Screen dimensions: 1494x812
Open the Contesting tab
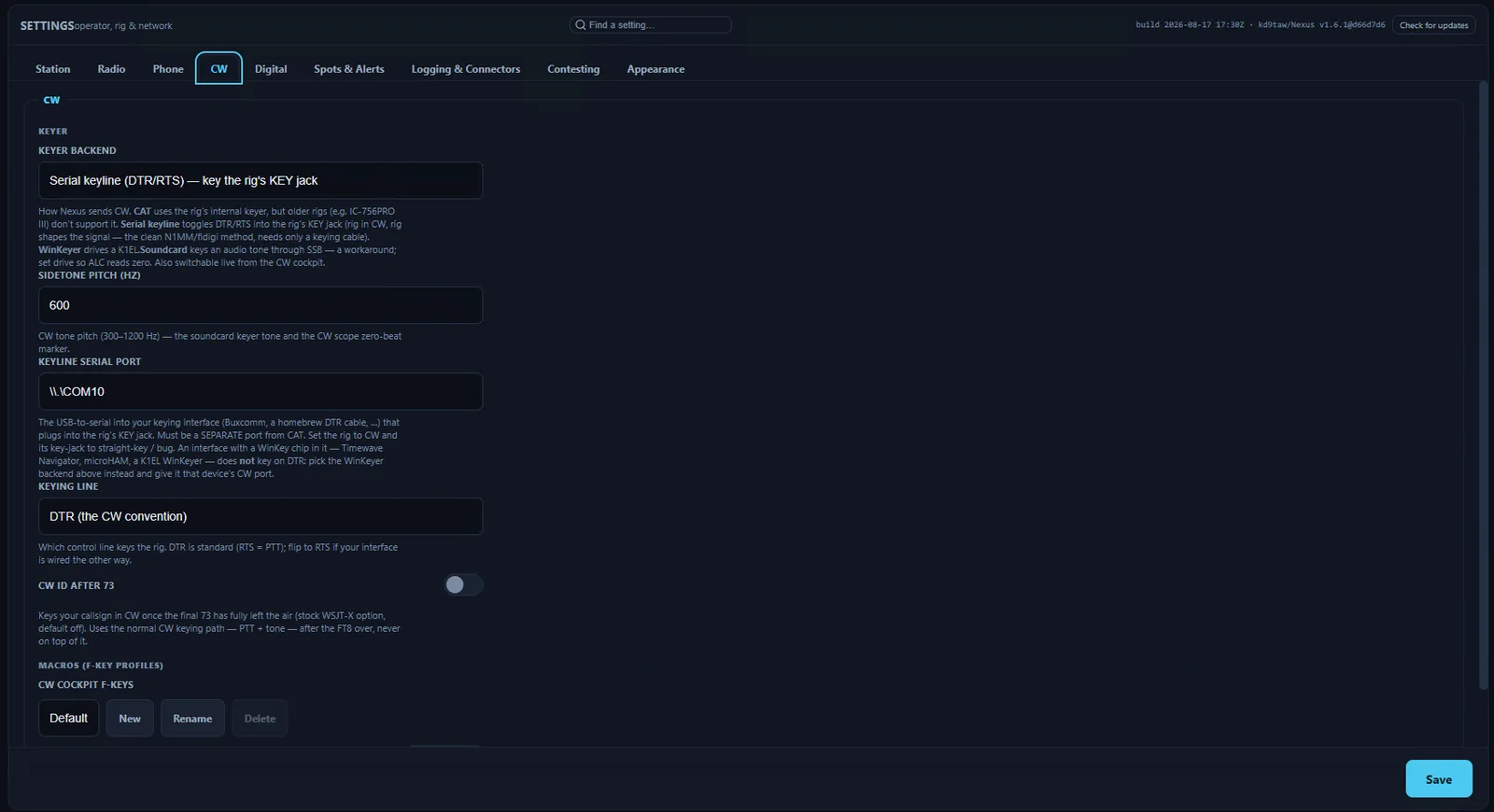click(573, 69)
